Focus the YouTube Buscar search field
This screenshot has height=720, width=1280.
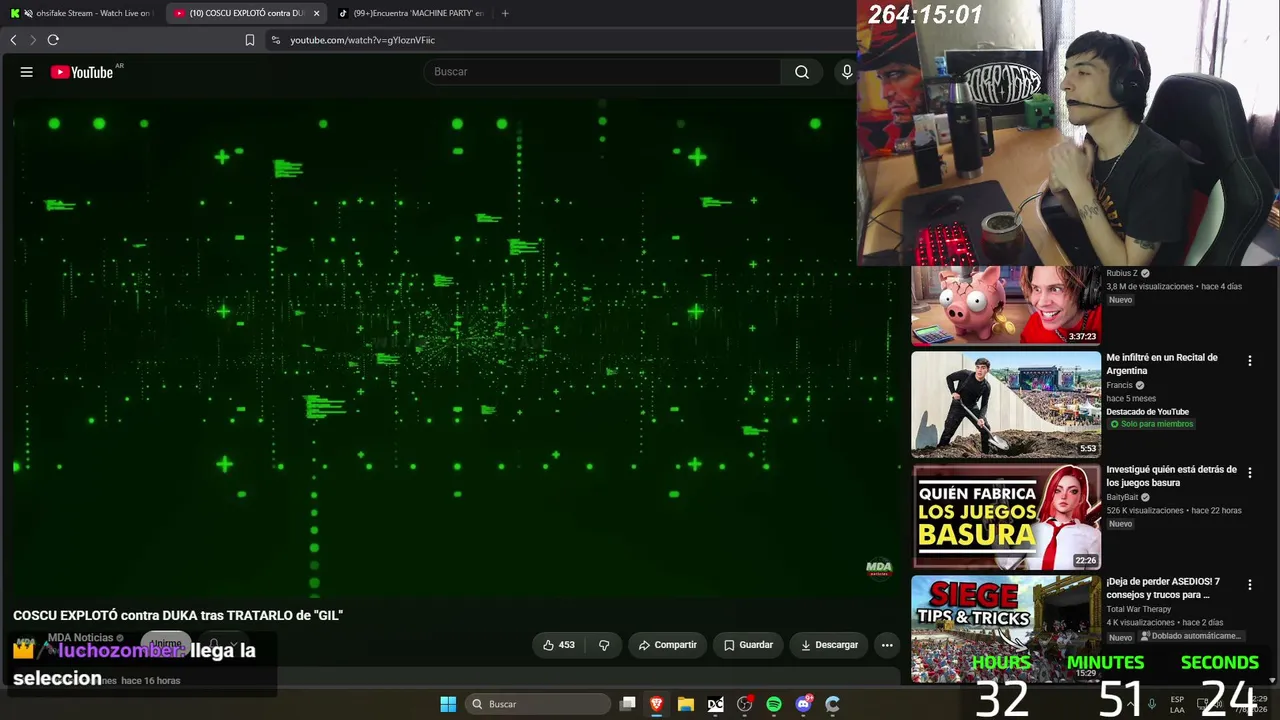[x=602, y=72]
